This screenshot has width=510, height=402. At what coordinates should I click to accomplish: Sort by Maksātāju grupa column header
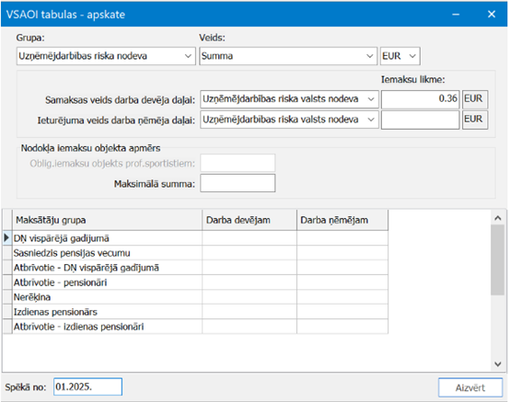pos(107,220)
